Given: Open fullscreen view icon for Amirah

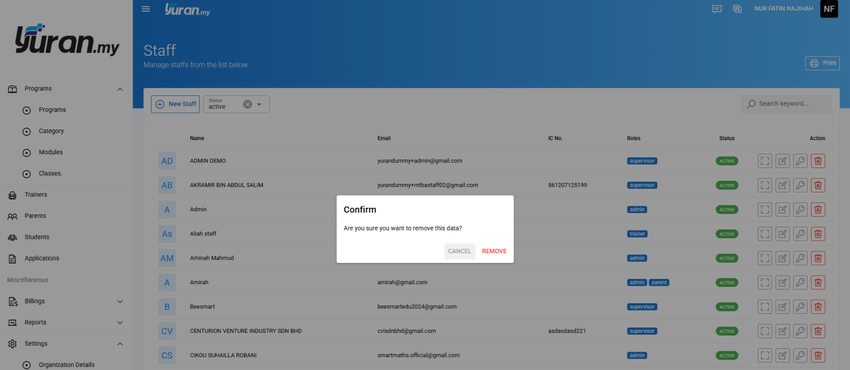Looking at the screenshot, I should coord(764,282).
